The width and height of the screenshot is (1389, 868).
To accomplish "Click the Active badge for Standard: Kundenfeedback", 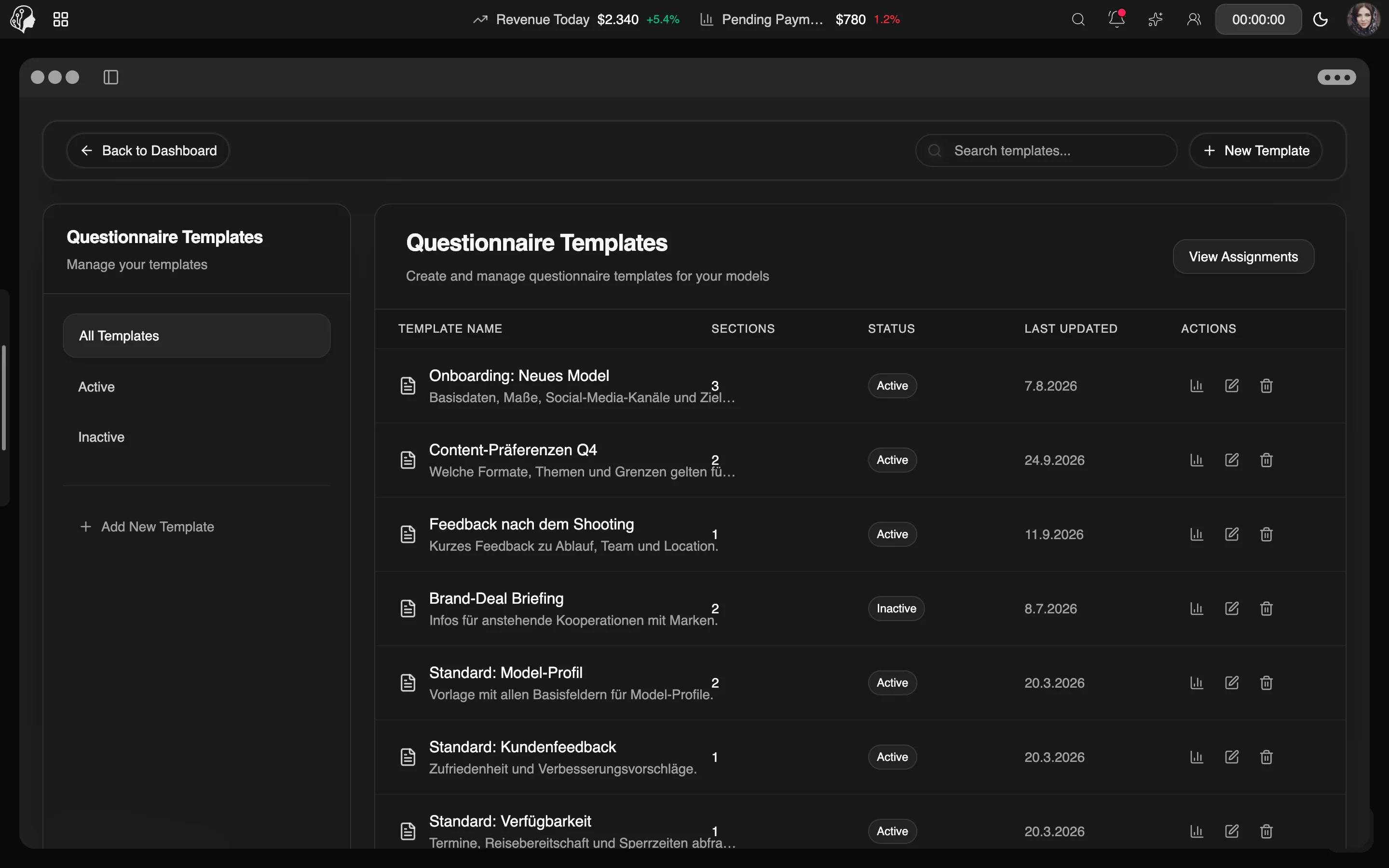I will [x=892, y=757].
